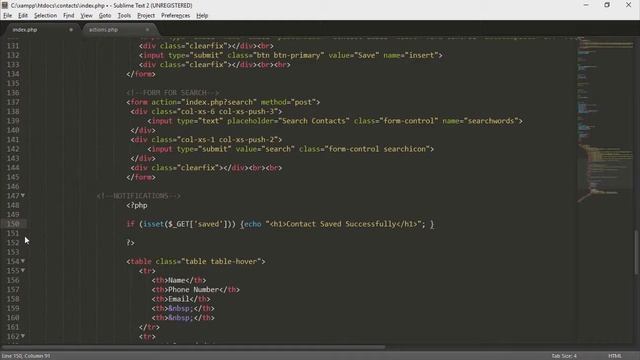
Task: Open the View menu
Action: (x=87, y=16)
